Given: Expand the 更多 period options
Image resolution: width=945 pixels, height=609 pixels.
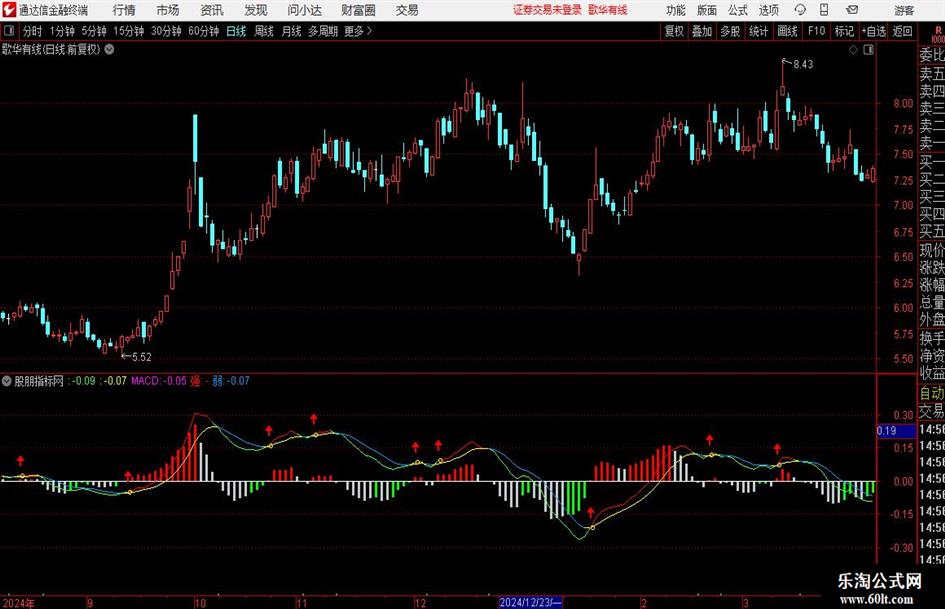Looking at the screenshot, I should coord(358,31).
